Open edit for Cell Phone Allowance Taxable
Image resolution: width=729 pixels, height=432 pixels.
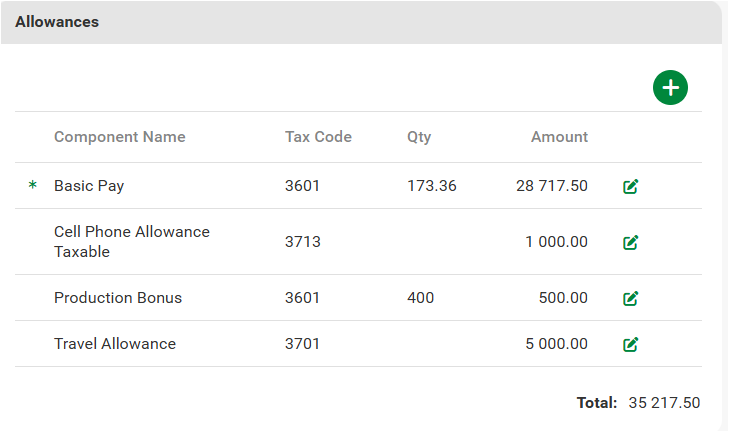pos(630,242)
